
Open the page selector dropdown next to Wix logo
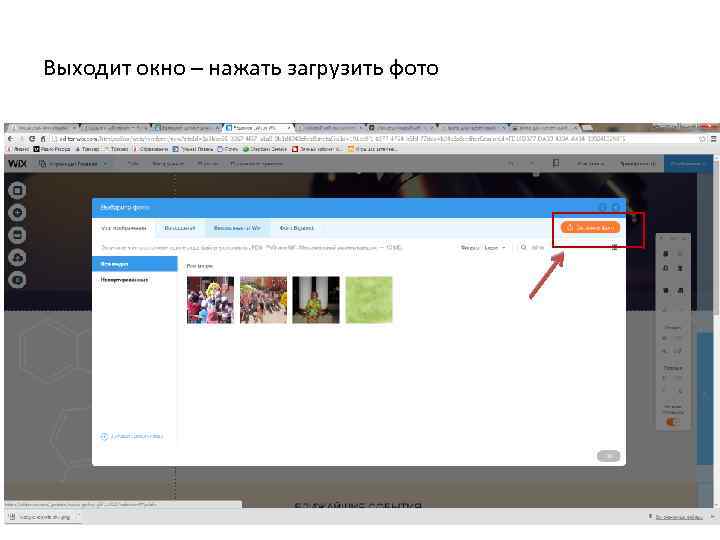74,163
